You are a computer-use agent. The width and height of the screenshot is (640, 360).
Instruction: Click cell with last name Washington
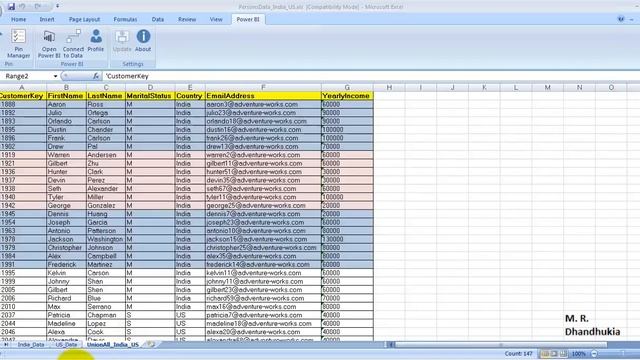point(106,239)
